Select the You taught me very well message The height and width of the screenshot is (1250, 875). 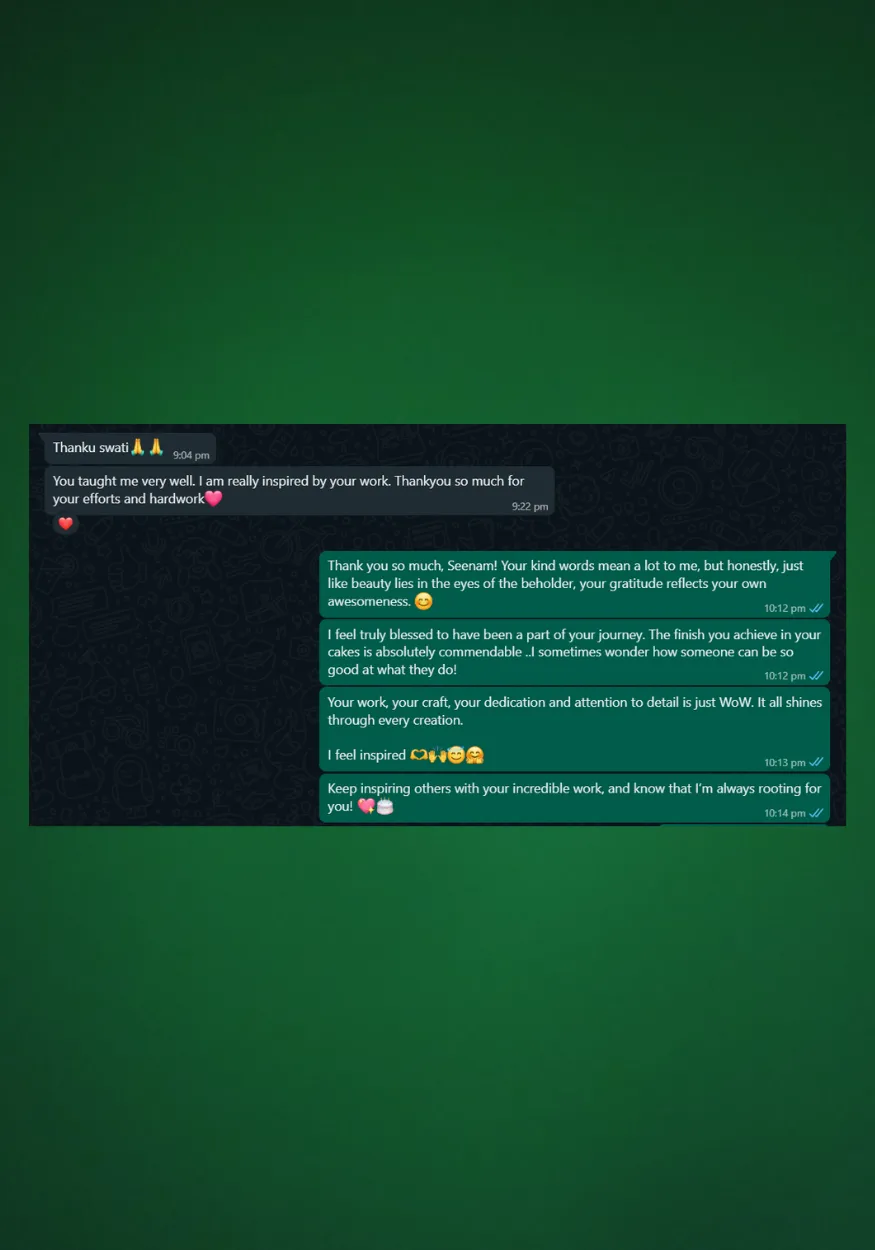(x=300, y=490)
